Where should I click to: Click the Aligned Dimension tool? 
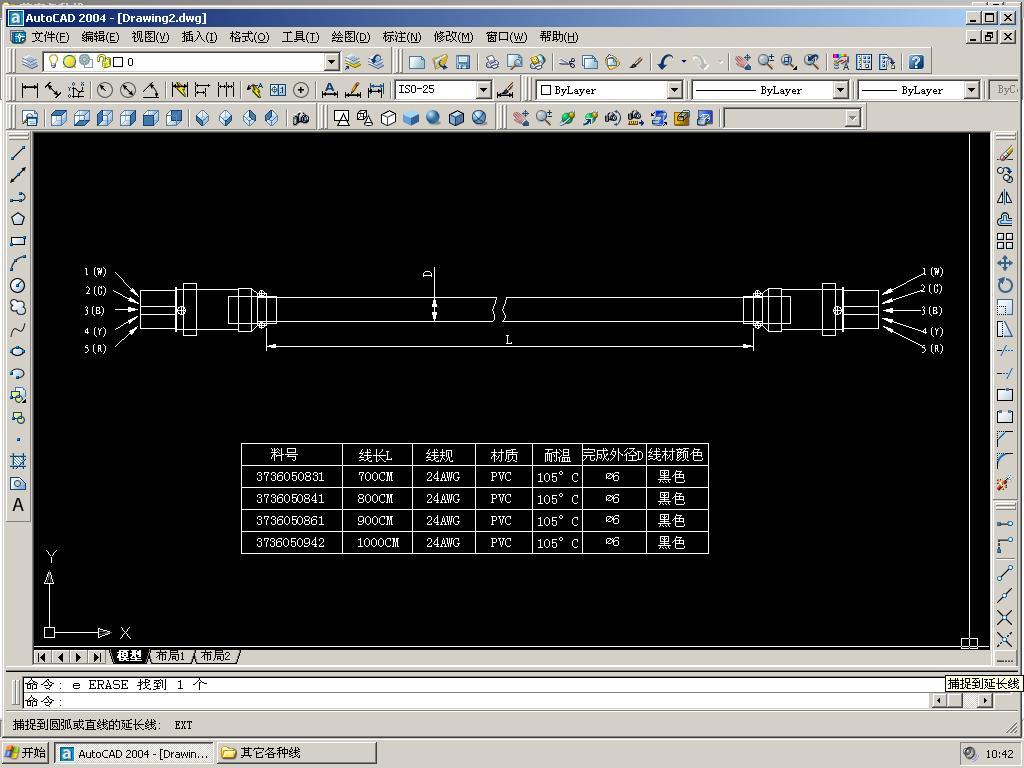(52, 89)
